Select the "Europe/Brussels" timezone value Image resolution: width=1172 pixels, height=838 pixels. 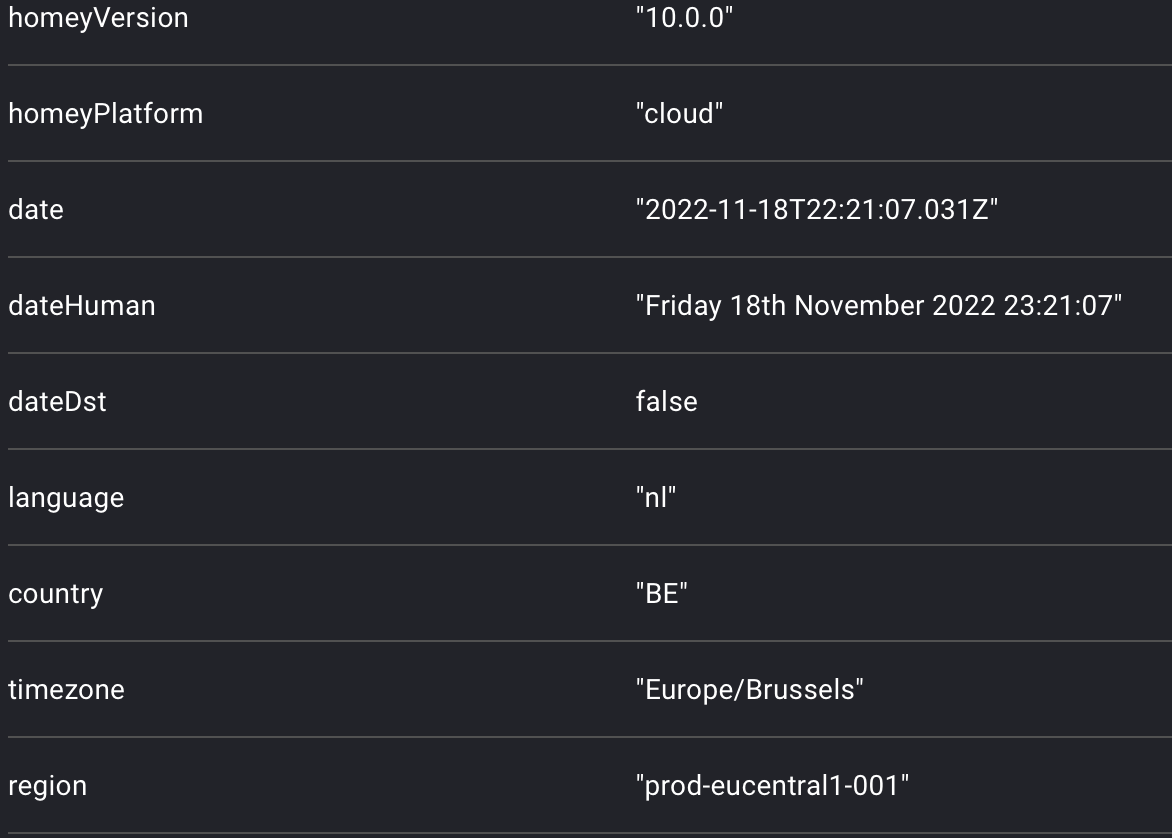point(750,690)
